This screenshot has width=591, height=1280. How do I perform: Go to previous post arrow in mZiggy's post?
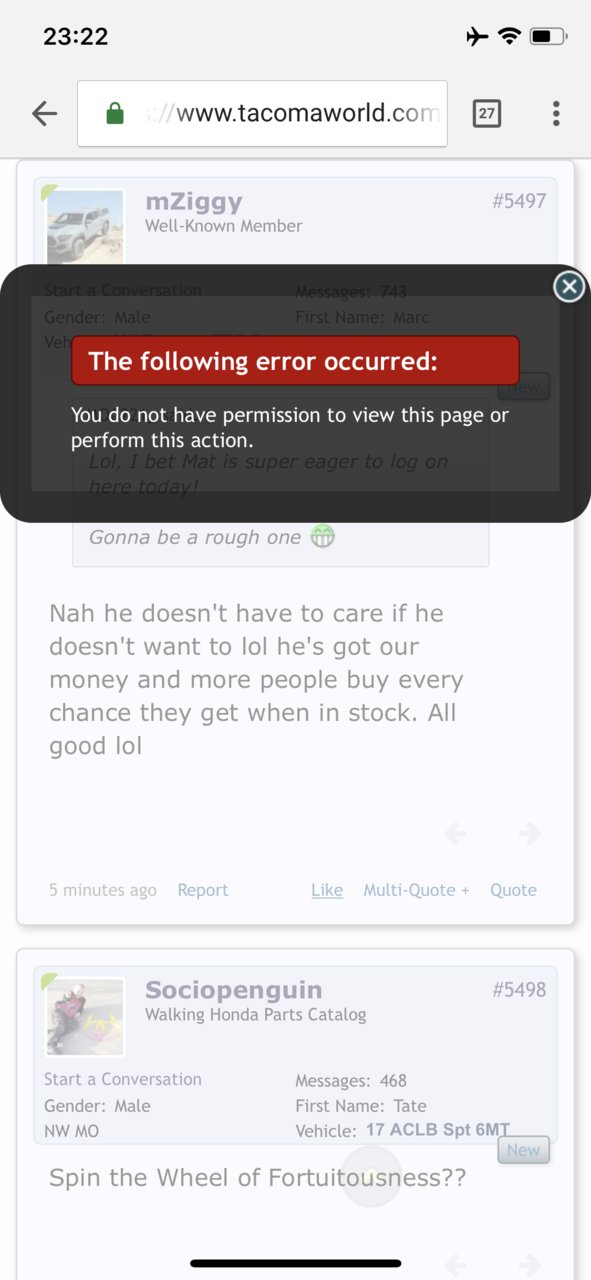coord(455,833)
